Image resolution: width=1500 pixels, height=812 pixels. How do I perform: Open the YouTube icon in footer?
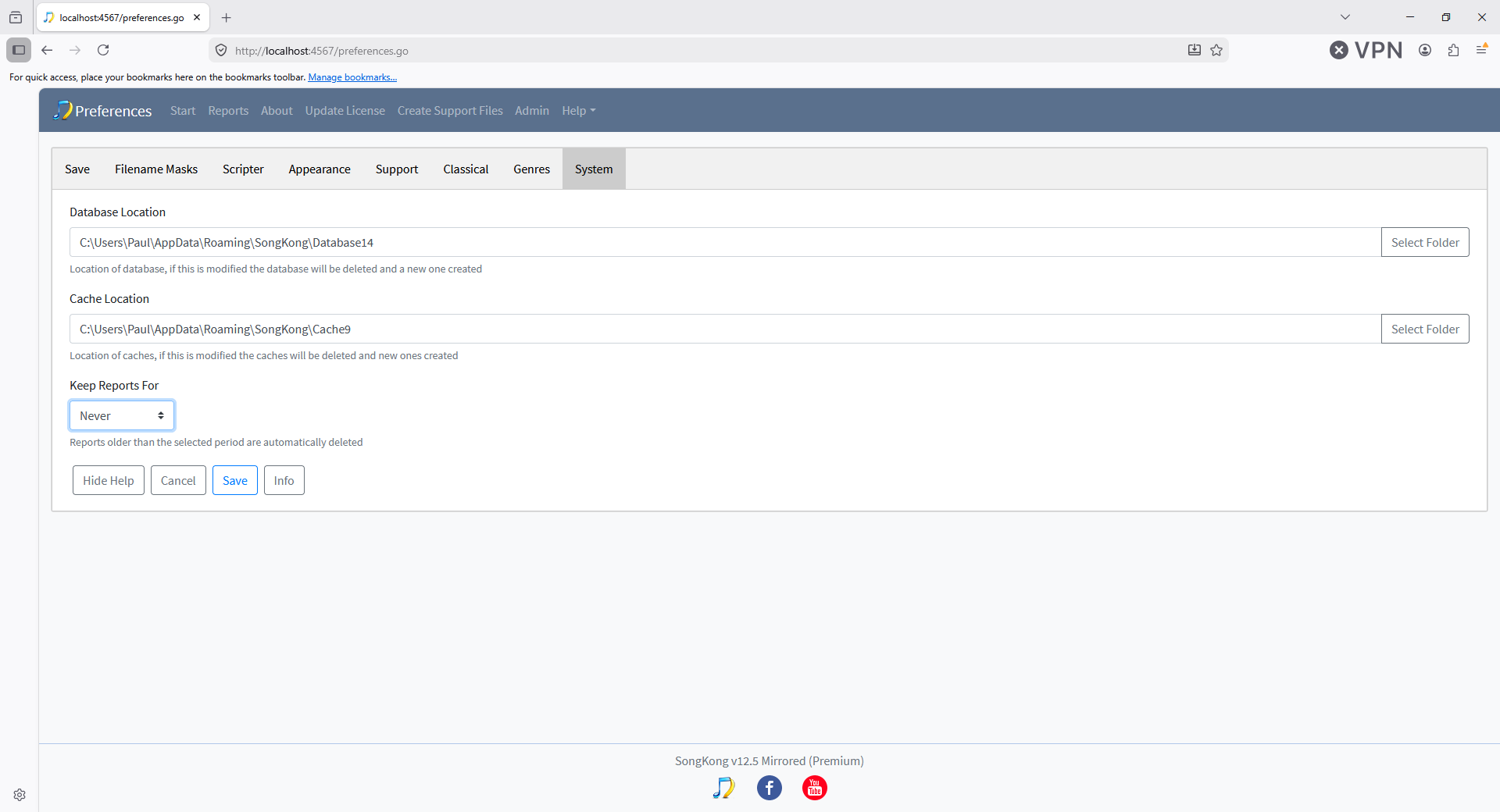pos(815,788)
